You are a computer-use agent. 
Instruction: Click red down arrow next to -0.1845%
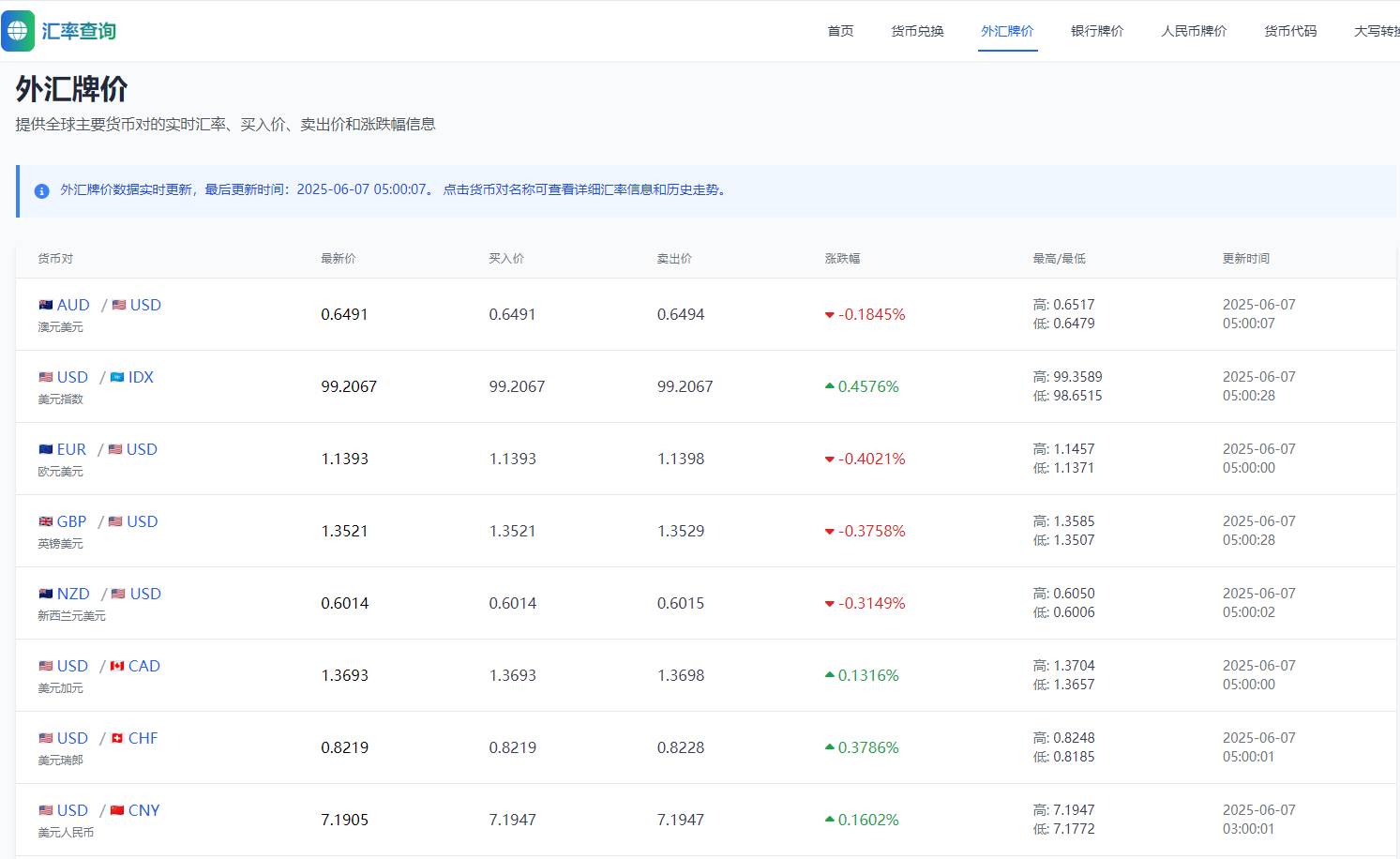829,315
